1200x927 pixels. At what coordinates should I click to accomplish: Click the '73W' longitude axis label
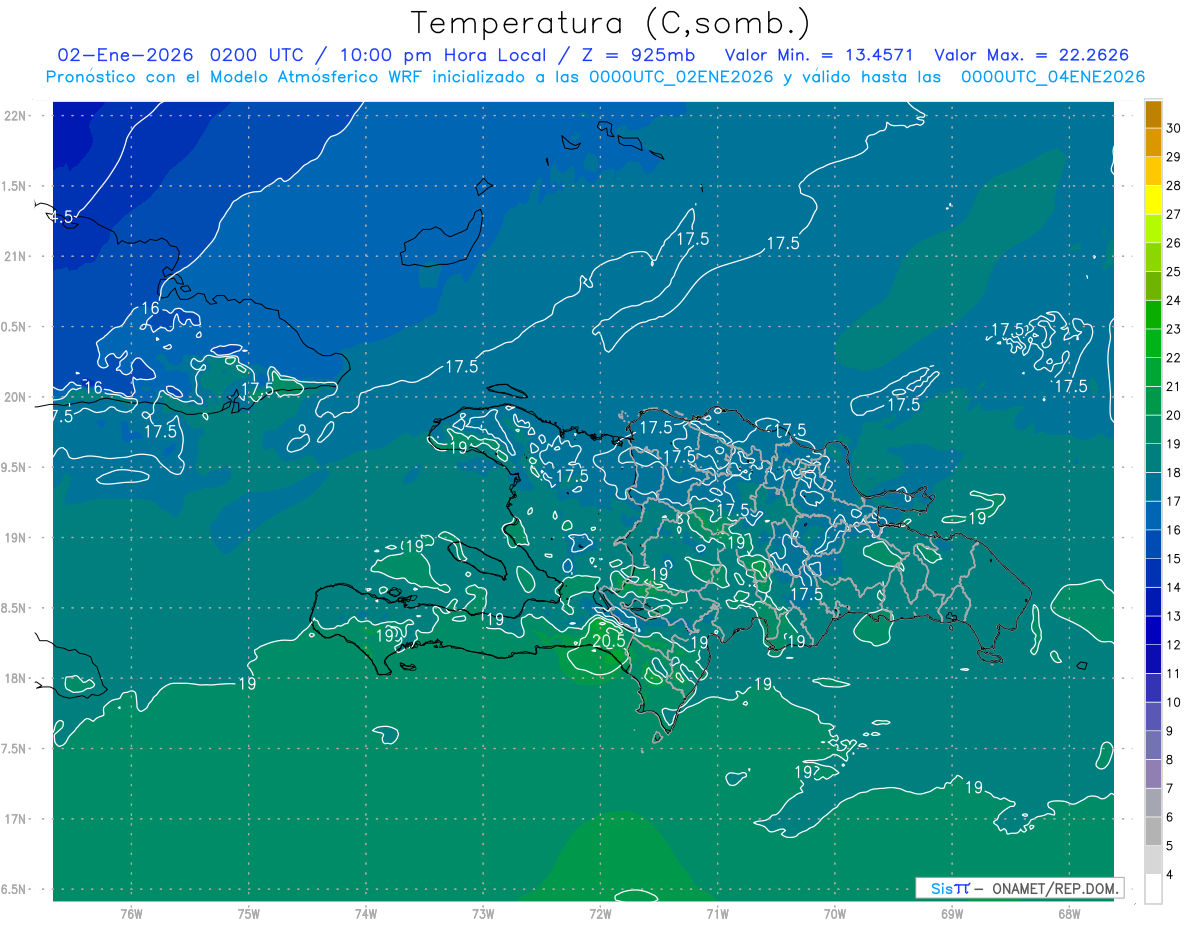tap(483, 913)
